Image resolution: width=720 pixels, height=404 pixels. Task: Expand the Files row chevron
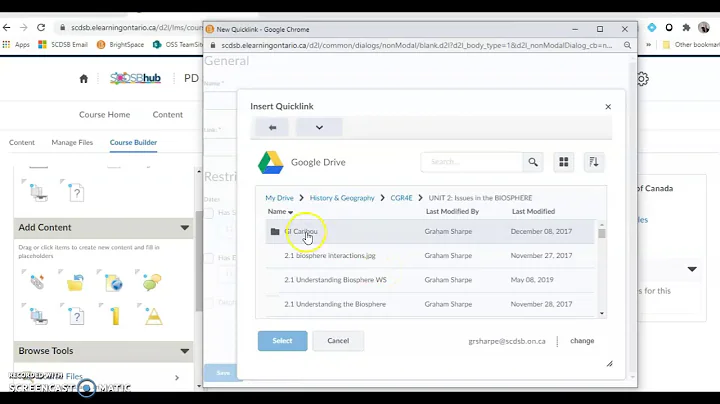(x=177, y=377)
